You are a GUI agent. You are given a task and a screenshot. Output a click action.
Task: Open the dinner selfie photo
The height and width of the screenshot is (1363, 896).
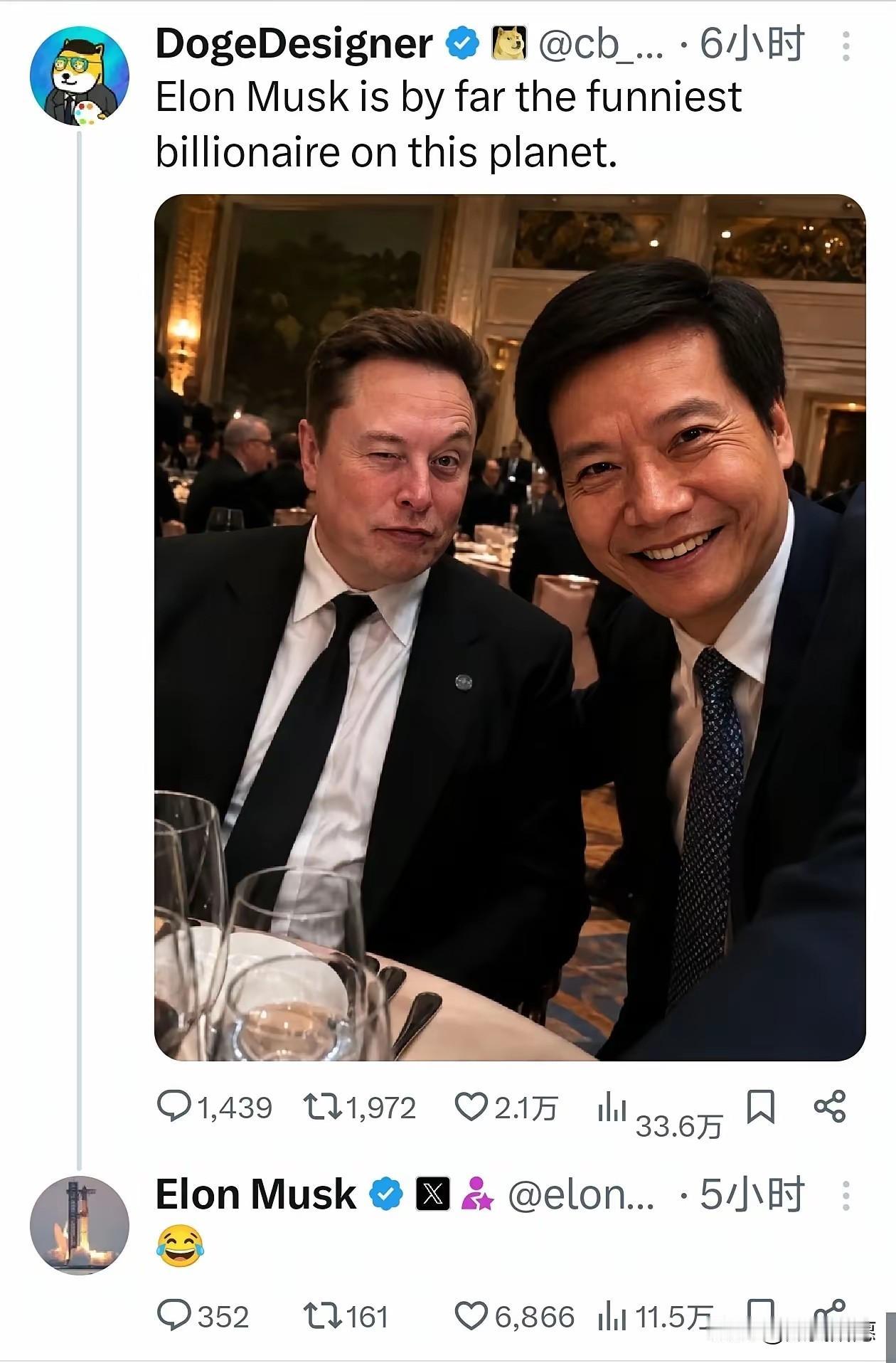coord(510,627)
